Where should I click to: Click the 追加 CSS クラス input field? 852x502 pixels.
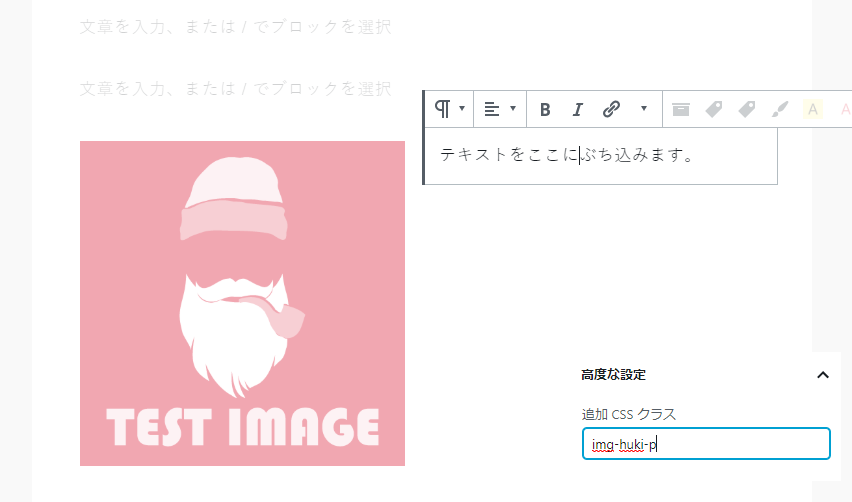tap(706, 444)
